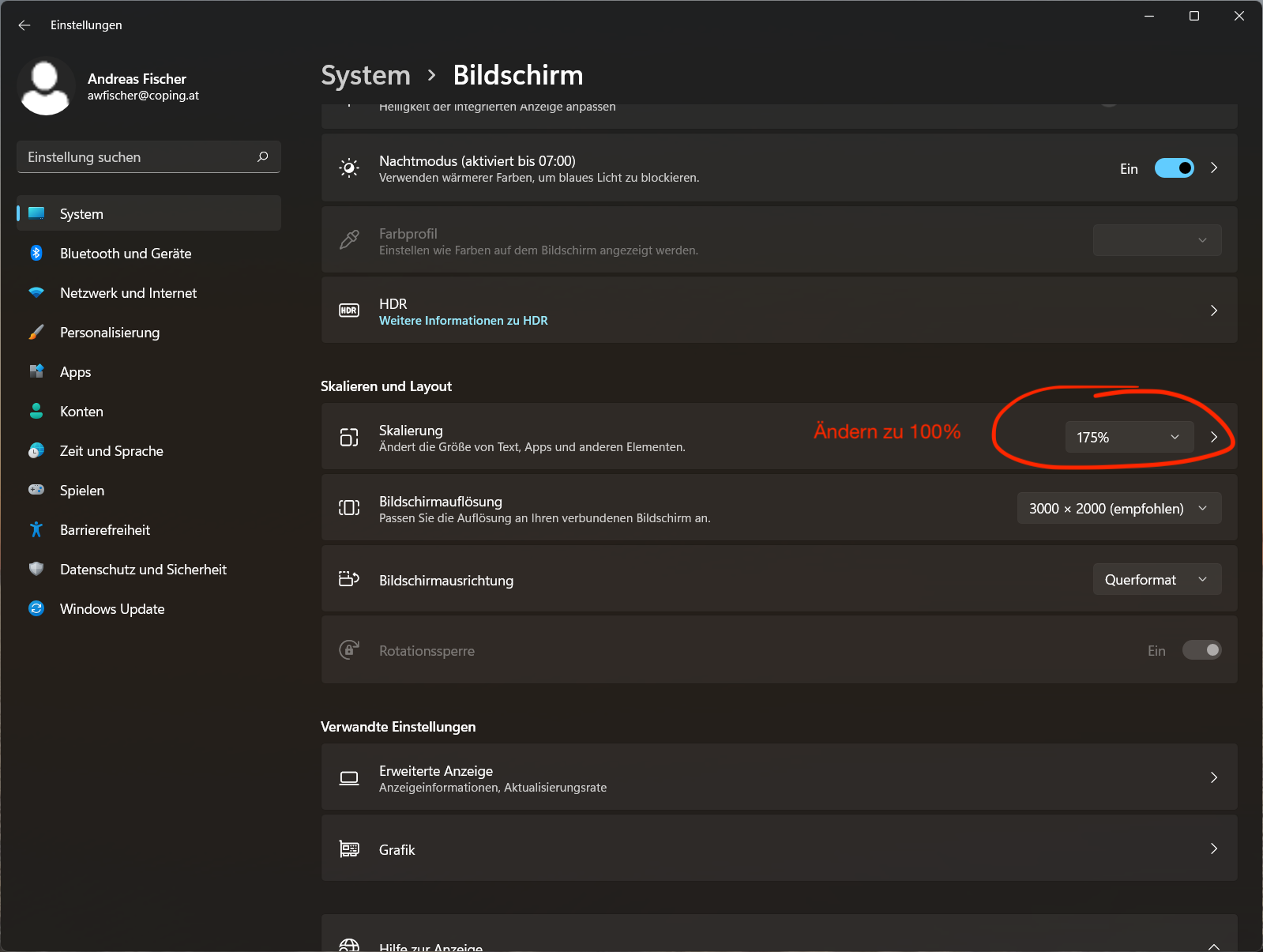This screenshot has height=952, width=1263.
Task: Open the Erweiterte Anzeige chevron
Action: 1214,777
